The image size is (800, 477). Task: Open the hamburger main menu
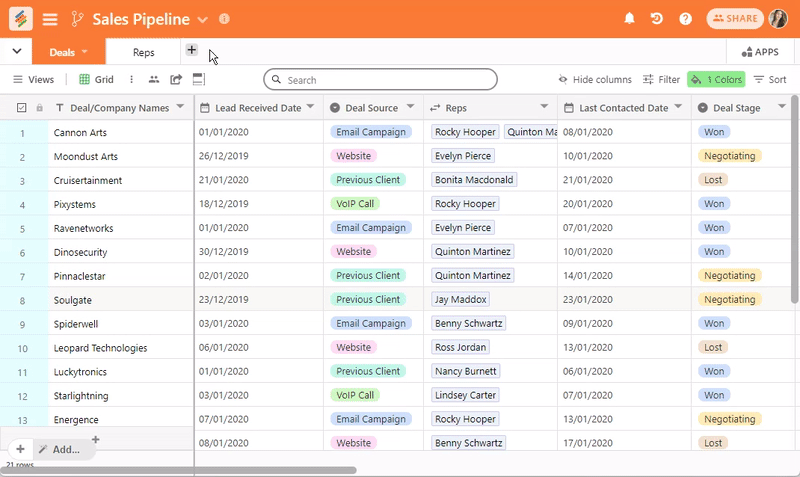49,19
